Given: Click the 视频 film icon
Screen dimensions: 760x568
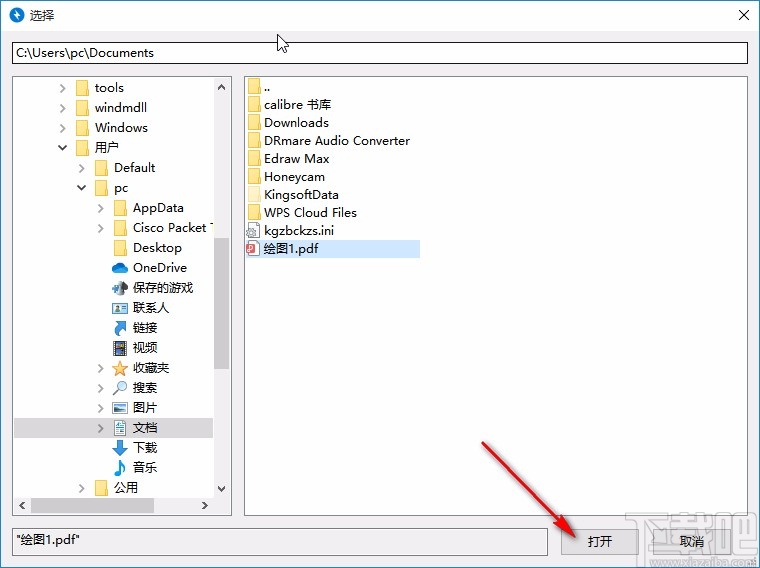Looking at the screenshot, I should click(x=120, y=348).
